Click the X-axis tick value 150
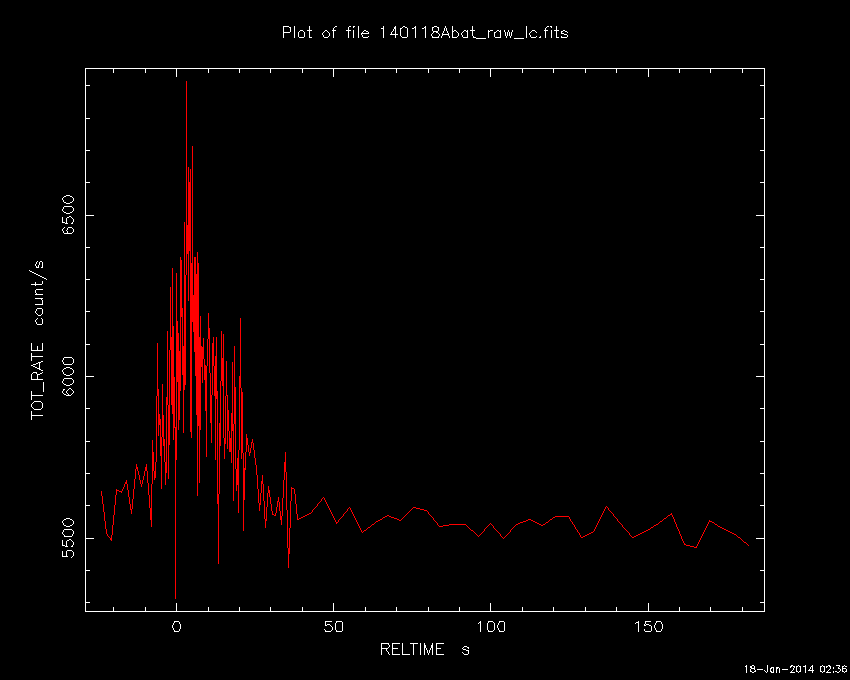Viewport: 850px width, 680px height. click(648, 627)
